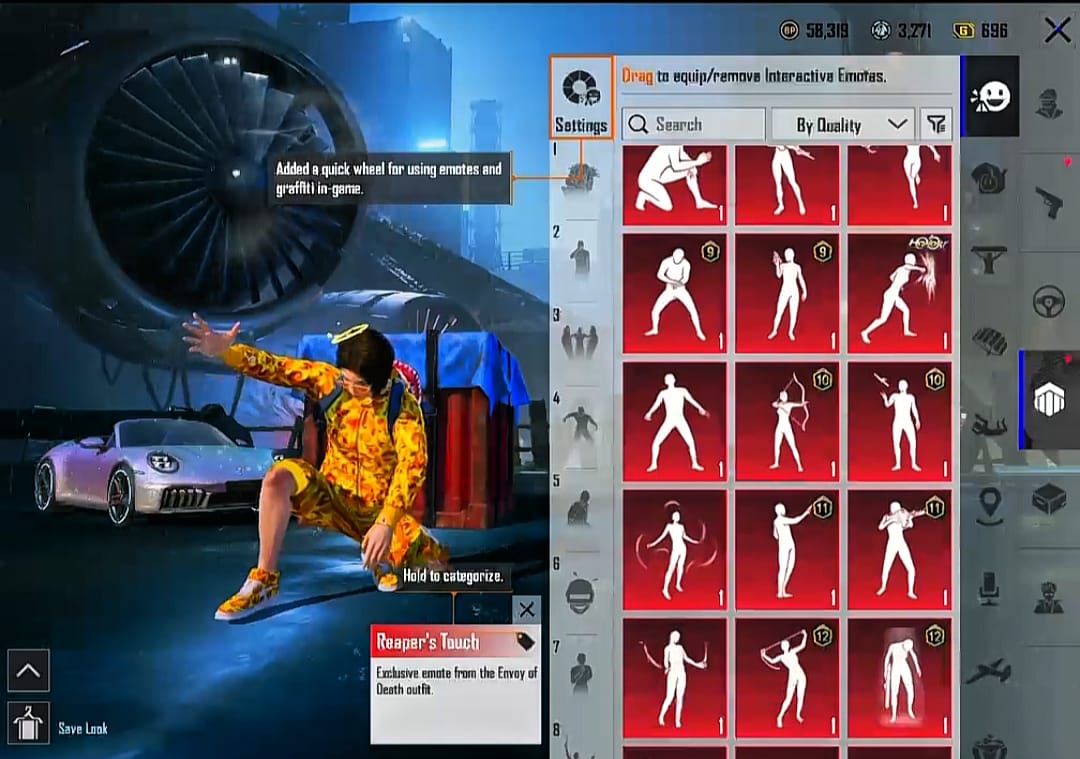Select quick wheel slot 2
Screen dimensions: 1080x759
[x=581, y=258]
